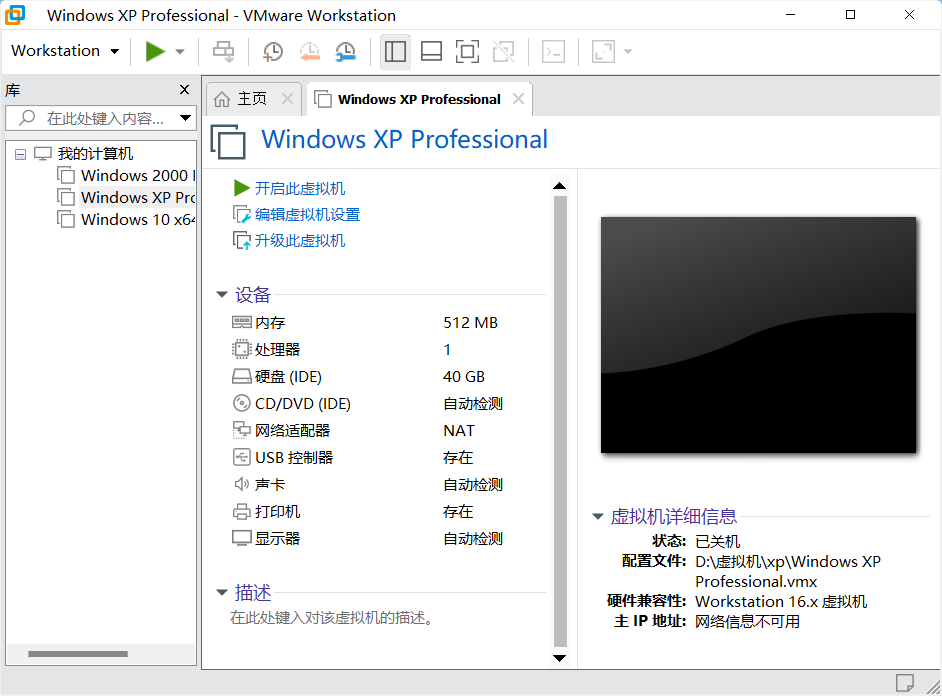Click the take snapshot clock icon
The image size is (942, 696).
click(273, 51)
